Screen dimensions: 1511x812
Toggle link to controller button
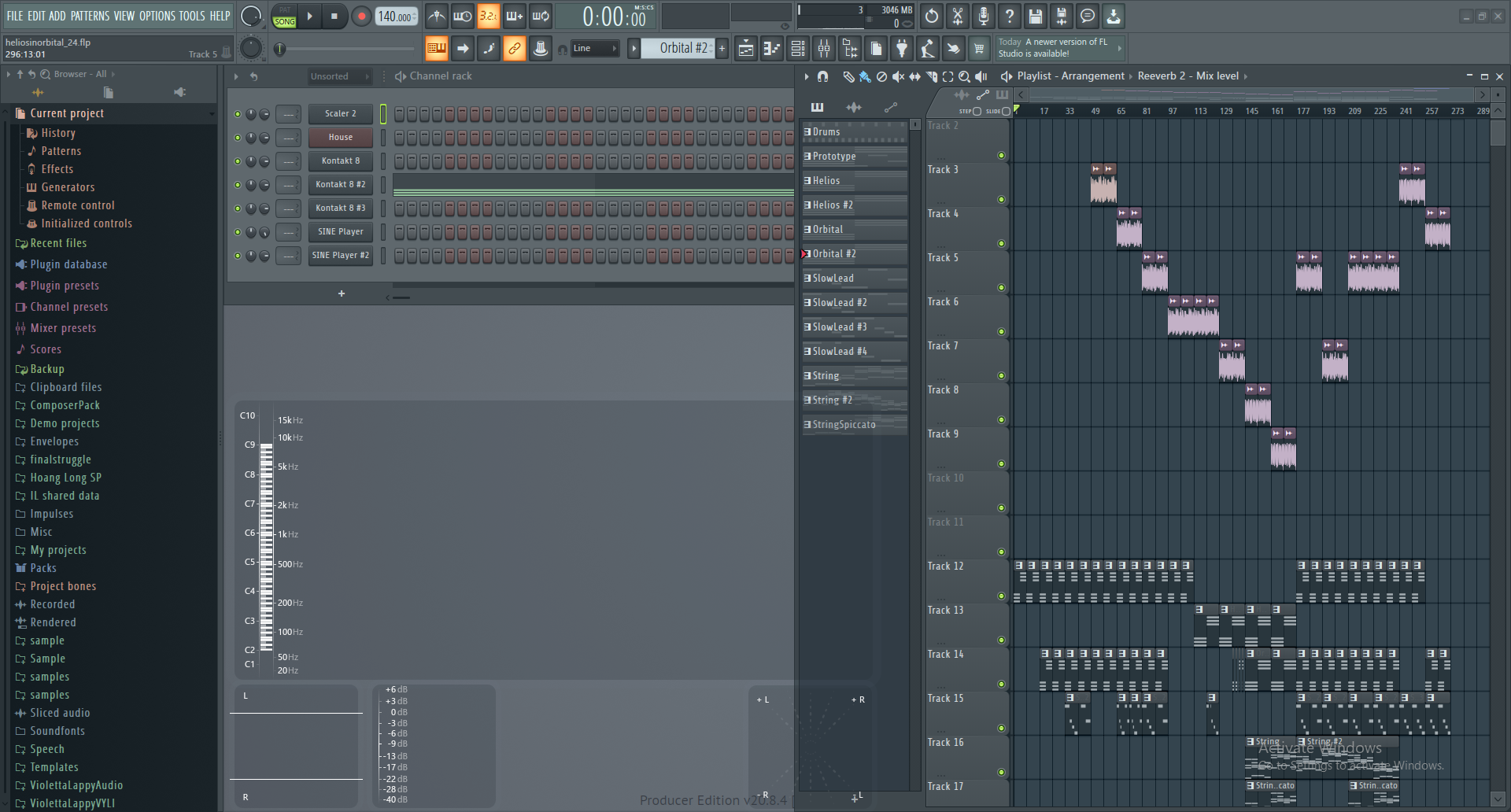(515, 49)
